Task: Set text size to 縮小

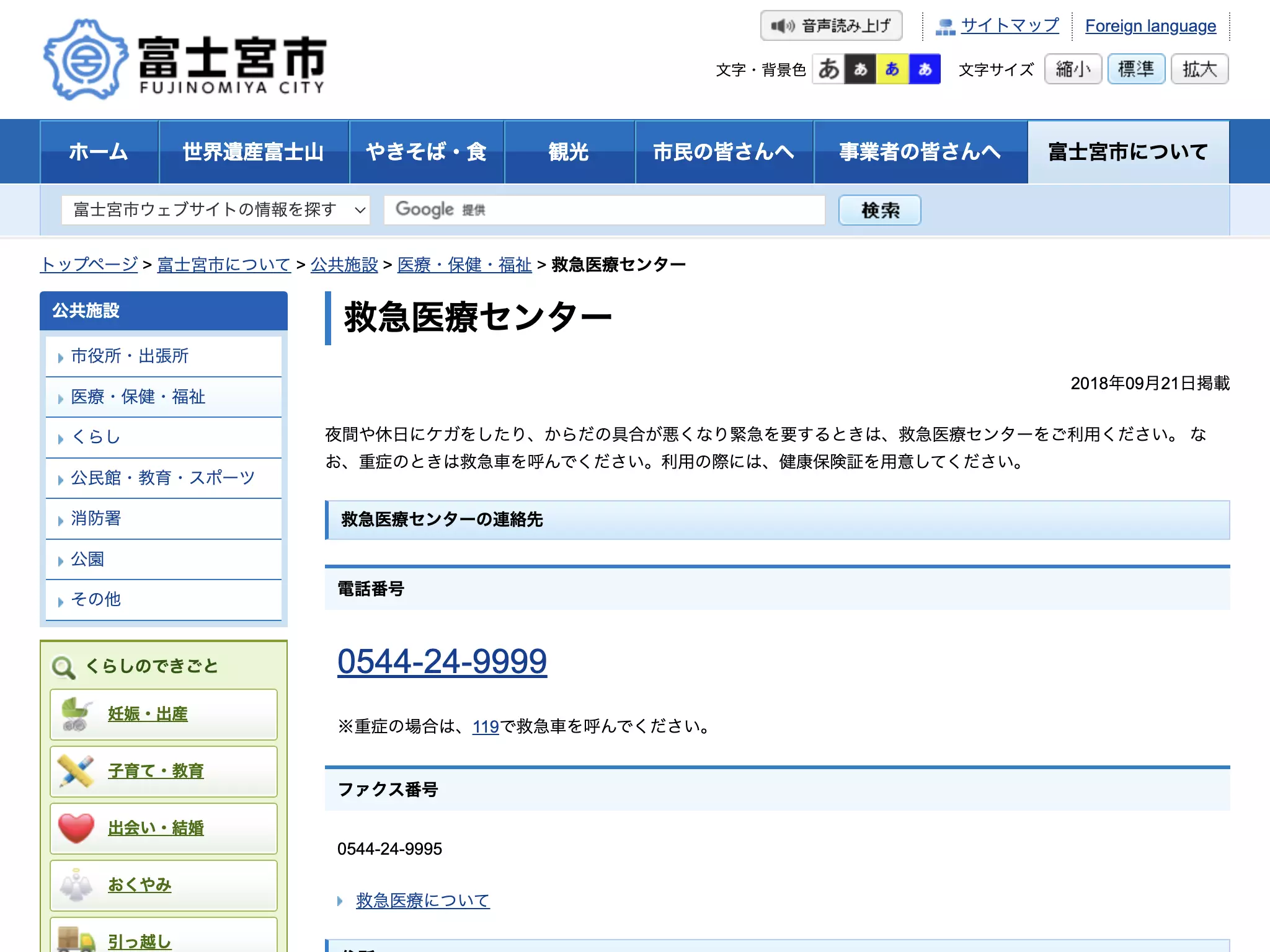Action: 1073,69
